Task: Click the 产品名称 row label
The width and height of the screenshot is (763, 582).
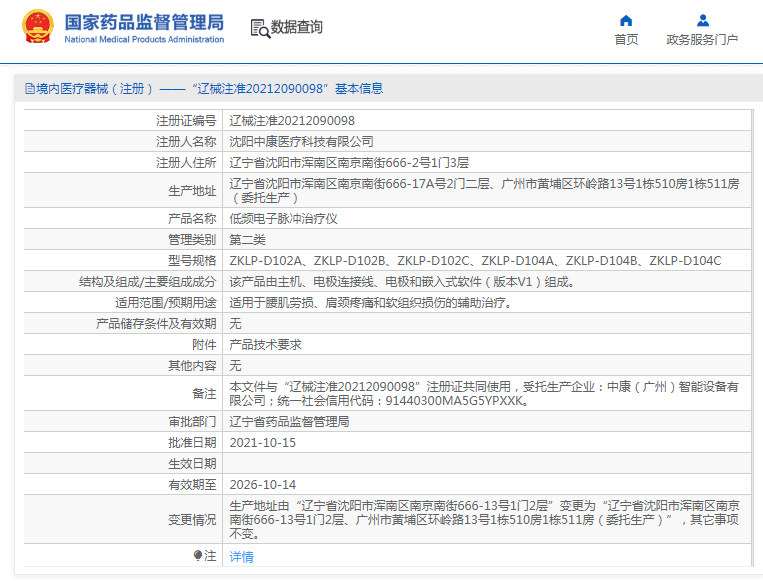Action: pos(192,218)
